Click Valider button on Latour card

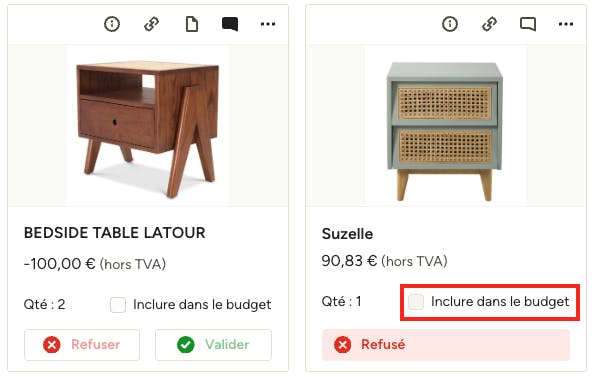click(213, 345)
